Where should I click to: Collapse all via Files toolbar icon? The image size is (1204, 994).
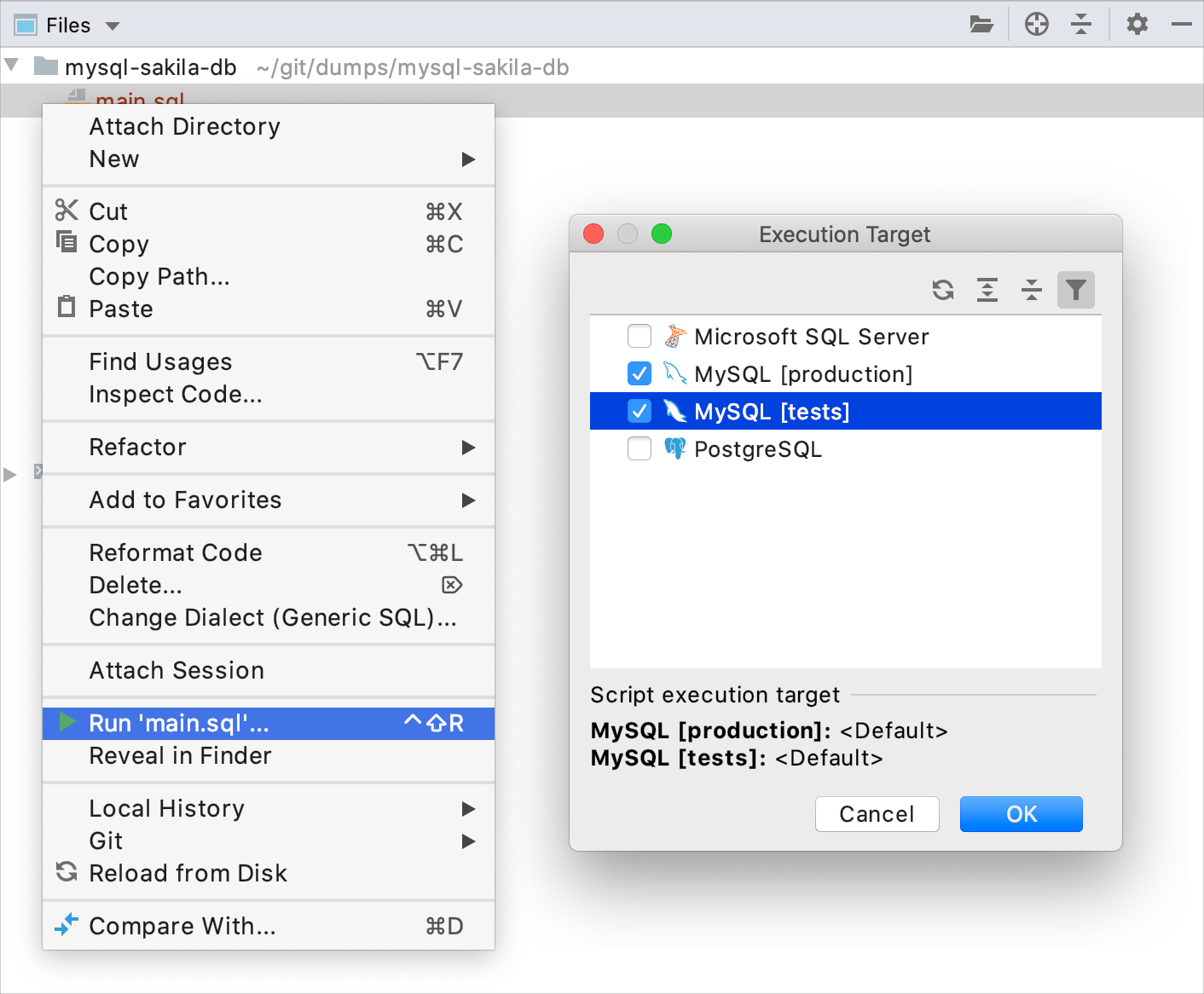[x=1081, y=25]
